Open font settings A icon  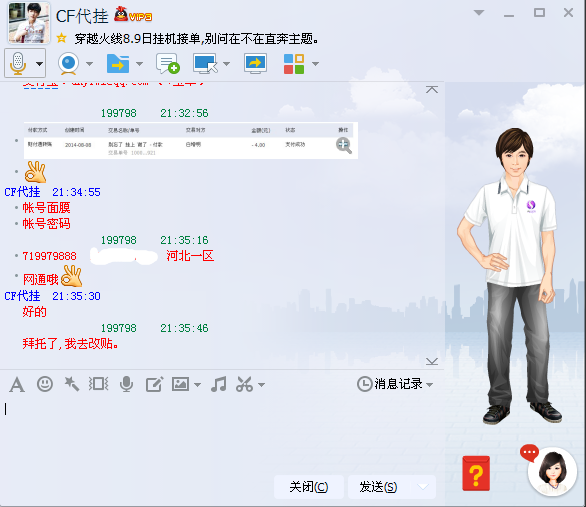(17, 384)
